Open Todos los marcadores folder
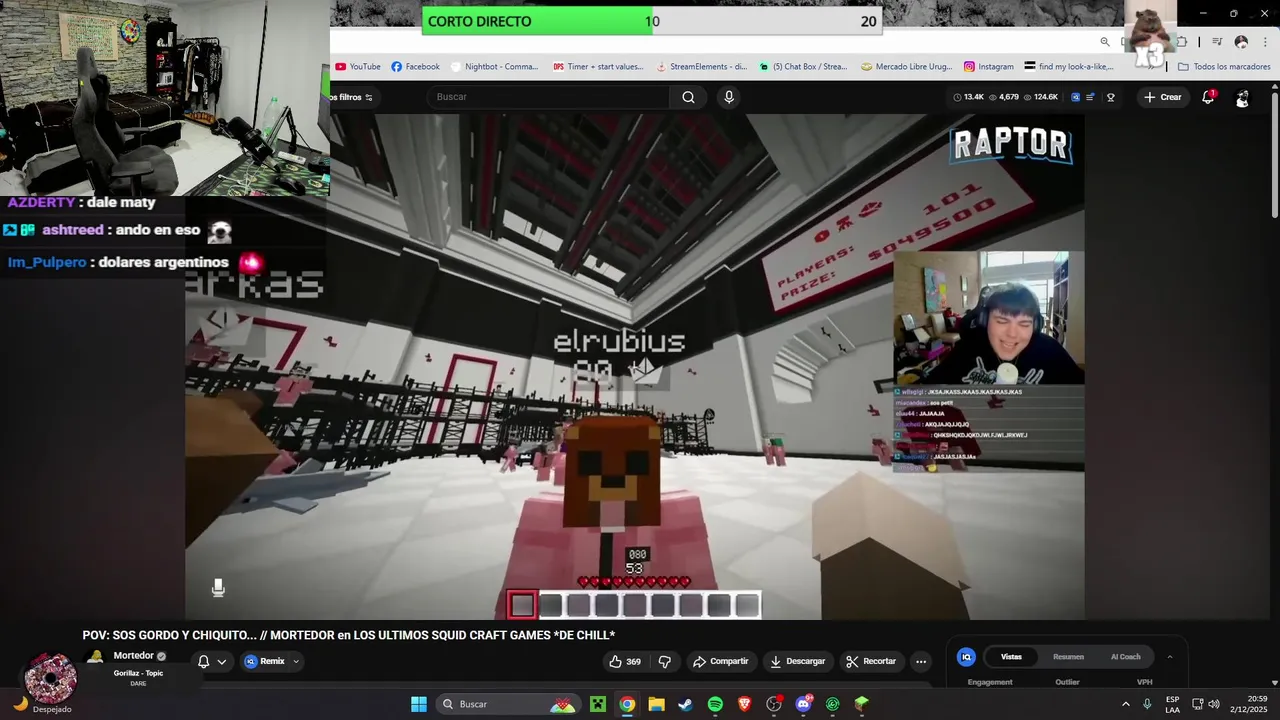Viewport: 1280px width, 720px height. coord(1224,67)
